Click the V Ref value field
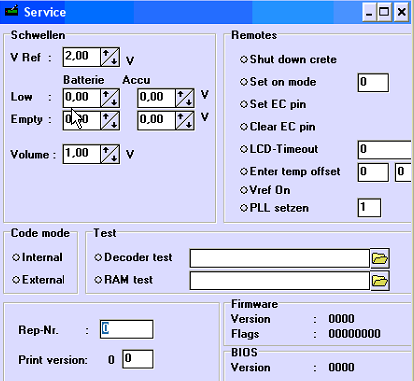The image size is (414, 381). coord(82,57)
